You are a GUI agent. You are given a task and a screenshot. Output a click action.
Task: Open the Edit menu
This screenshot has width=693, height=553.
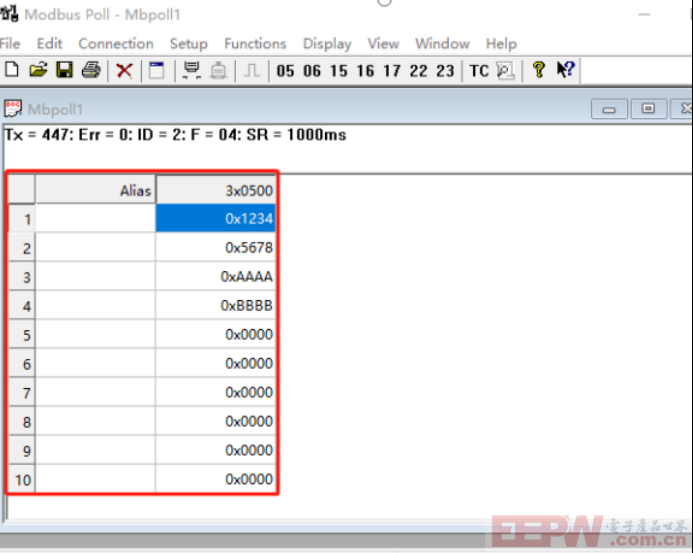coord(49,44)
